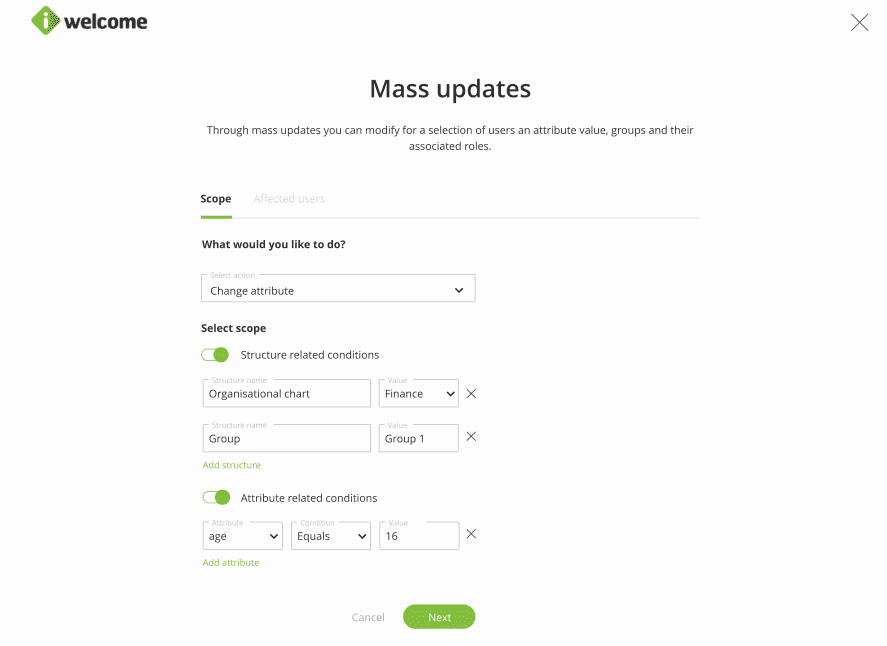This screenshot has height=646, width=887.
Task: Click the Add structure link
Action: pos(231,465)
